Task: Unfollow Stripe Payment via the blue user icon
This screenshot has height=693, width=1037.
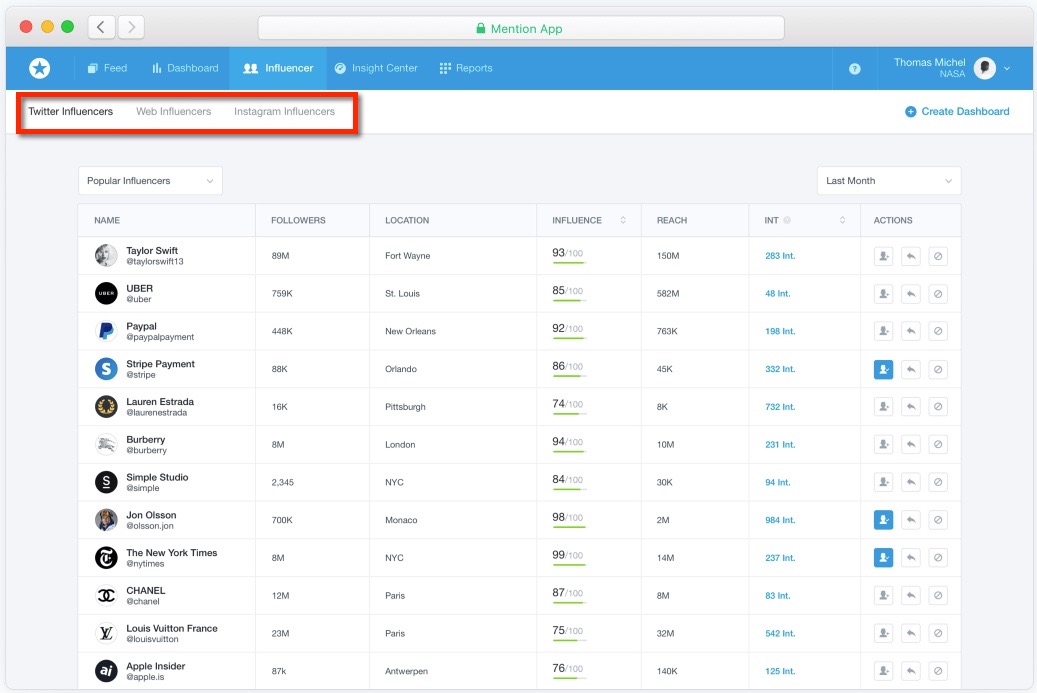Action: pyautogui.click(x=884, y=369)
